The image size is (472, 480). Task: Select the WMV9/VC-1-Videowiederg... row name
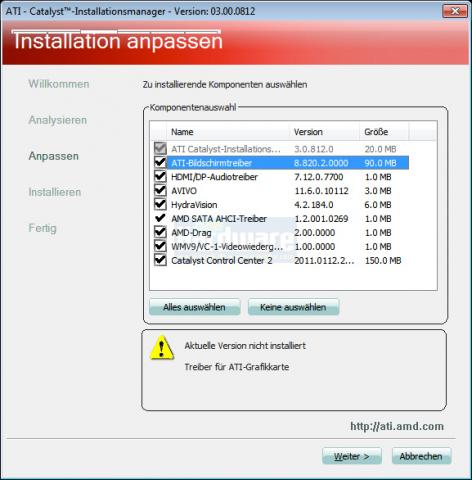(x=227, y=247)
